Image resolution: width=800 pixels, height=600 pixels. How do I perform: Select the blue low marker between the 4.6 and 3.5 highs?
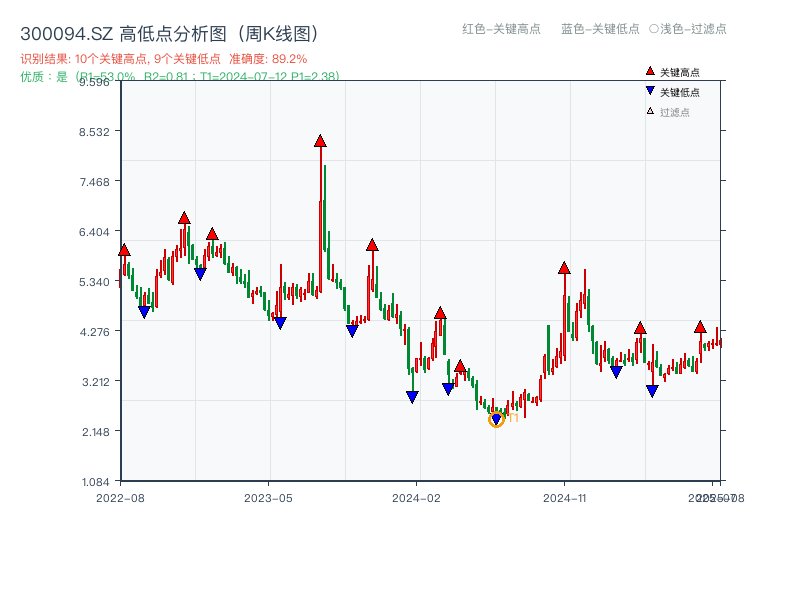click(448, 389)
